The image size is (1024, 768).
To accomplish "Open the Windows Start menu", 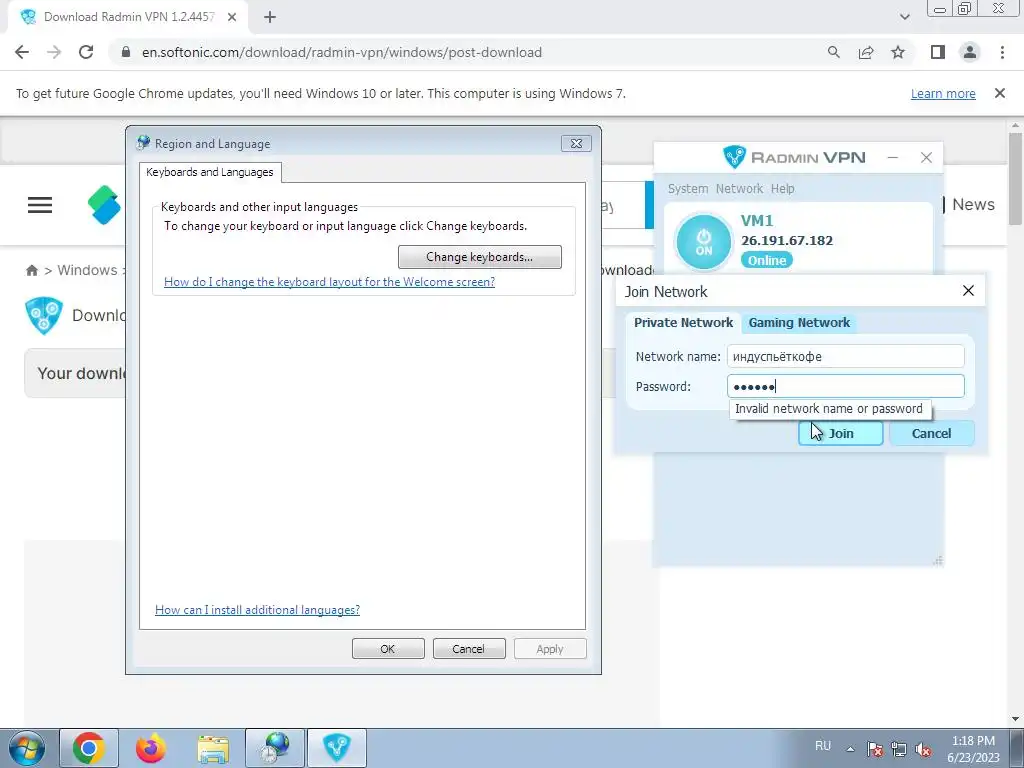I will 26,748.
